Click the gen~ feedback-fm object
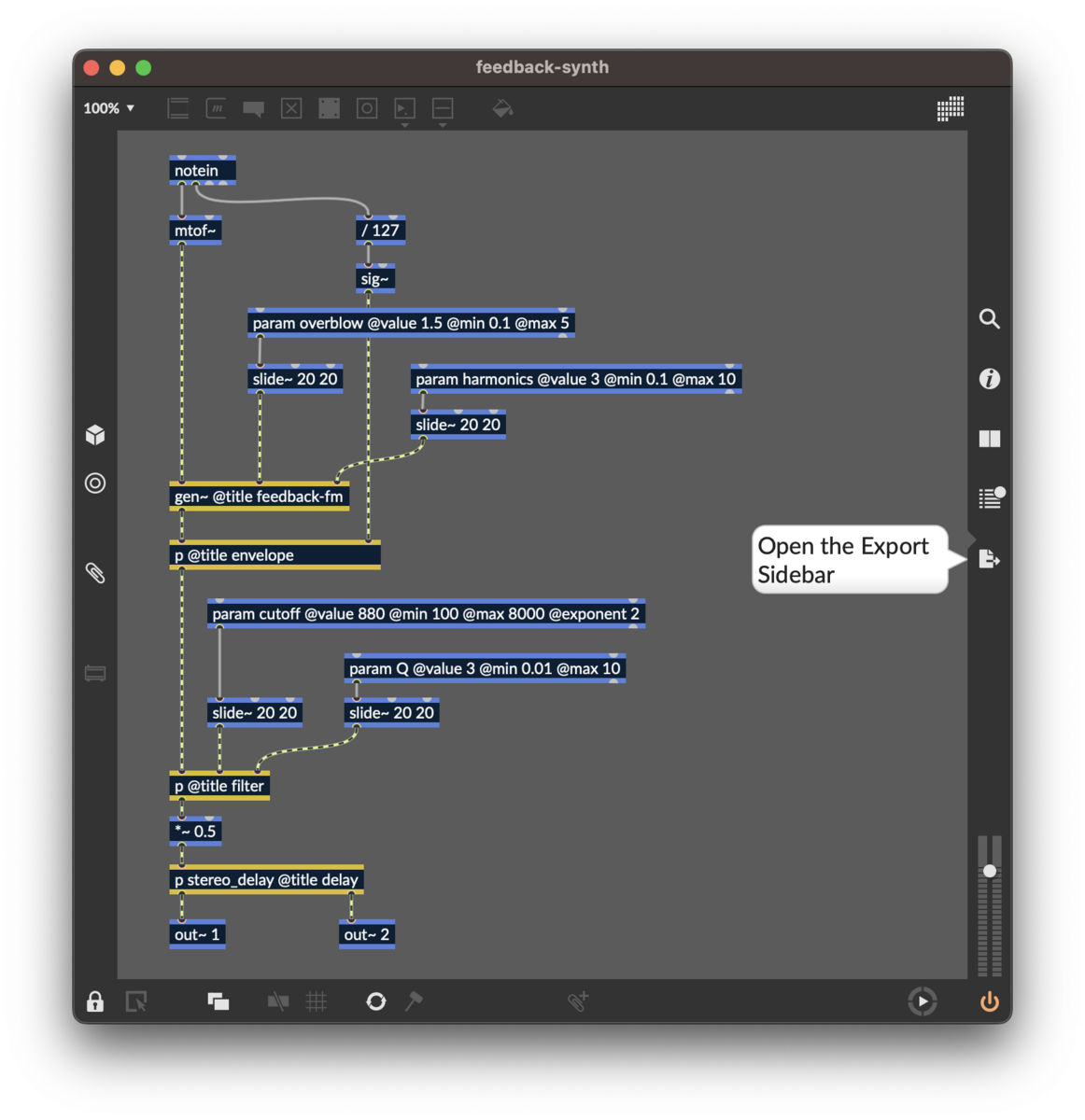 pos(258,496)
